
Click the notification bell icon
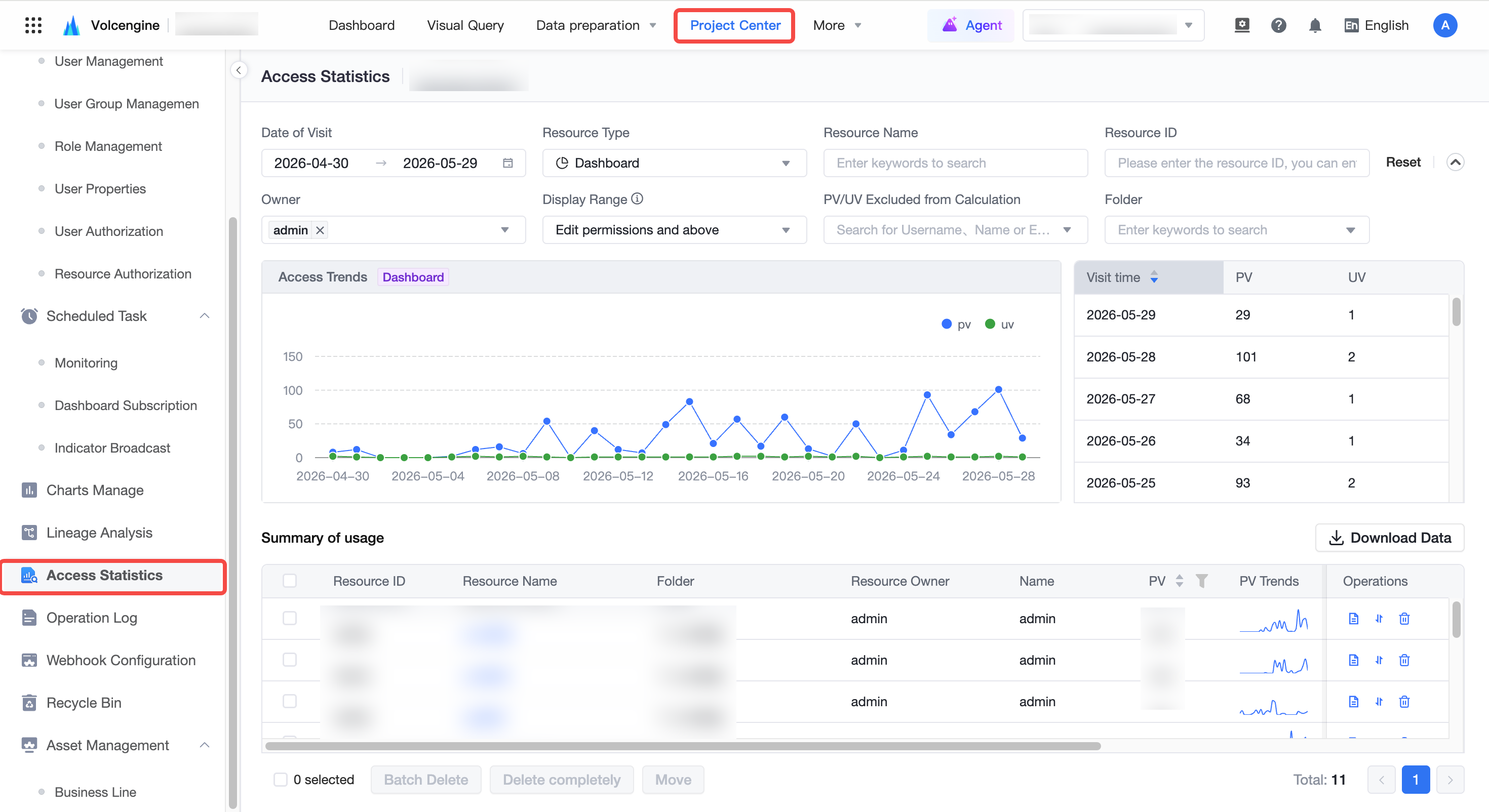click(1315, 25)
